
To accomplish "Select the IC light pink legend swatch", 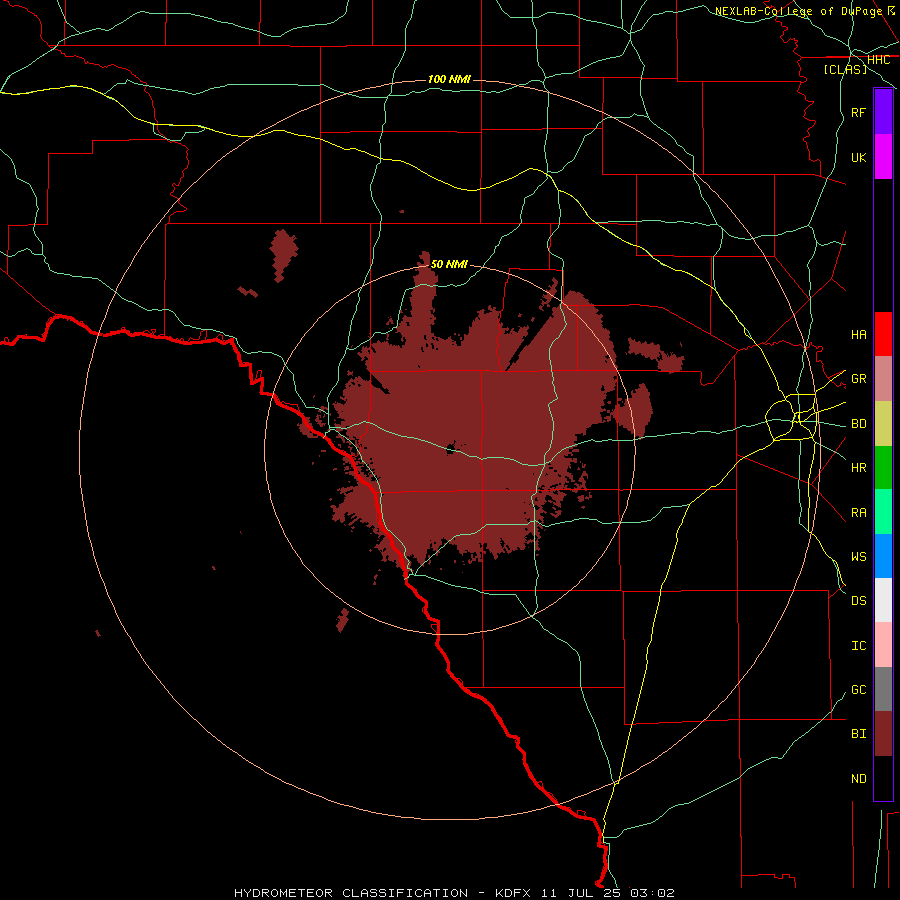I will click(x=883, y=645).
